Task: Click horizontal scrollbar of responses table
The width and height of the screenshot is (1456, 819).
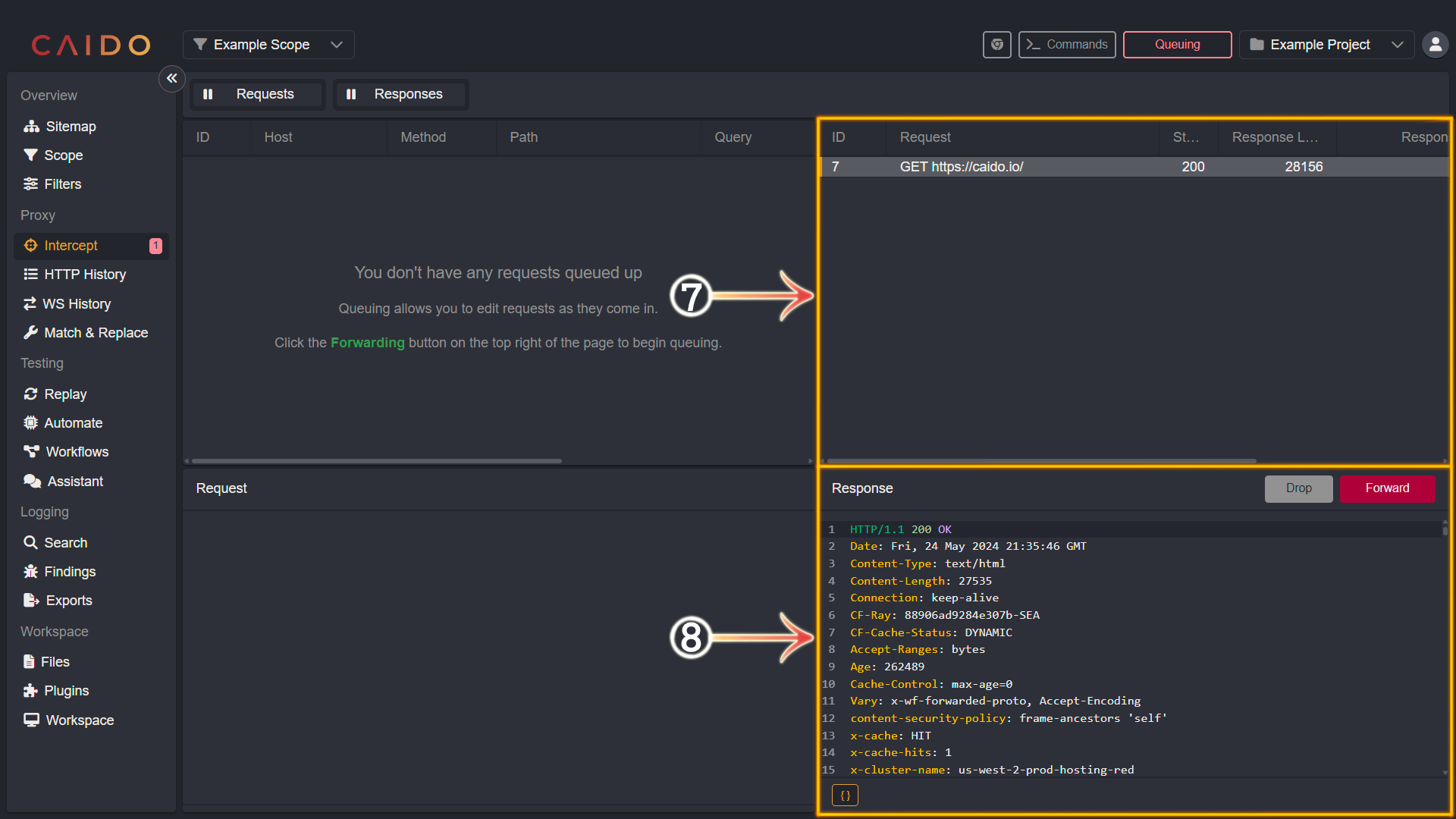Action: point(1041,461)
